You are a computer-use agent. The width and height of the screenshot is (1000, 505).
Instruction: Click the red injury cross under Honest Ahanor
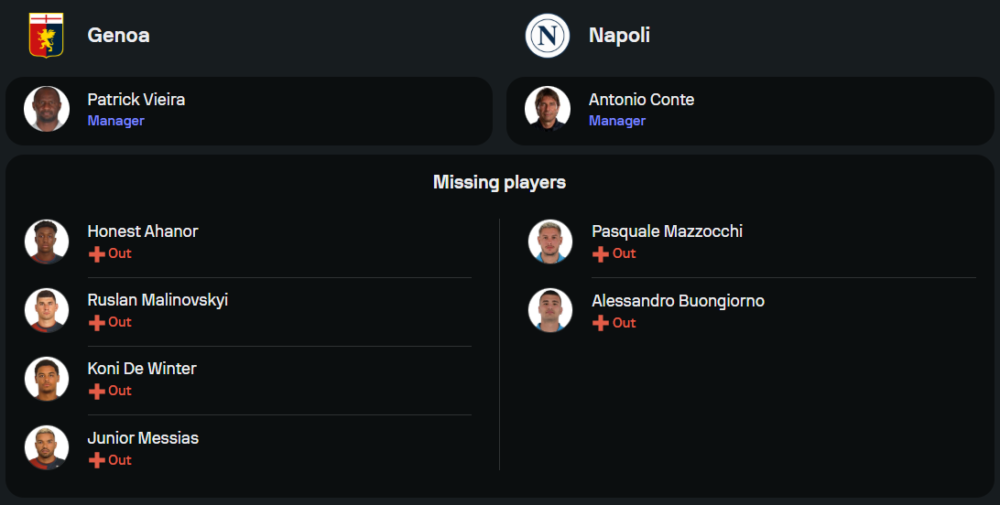click(97, 254)
